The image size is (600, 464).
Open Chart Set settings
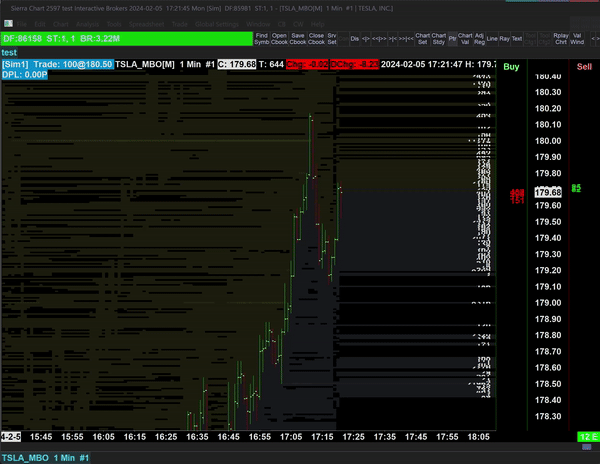point(422,39)
